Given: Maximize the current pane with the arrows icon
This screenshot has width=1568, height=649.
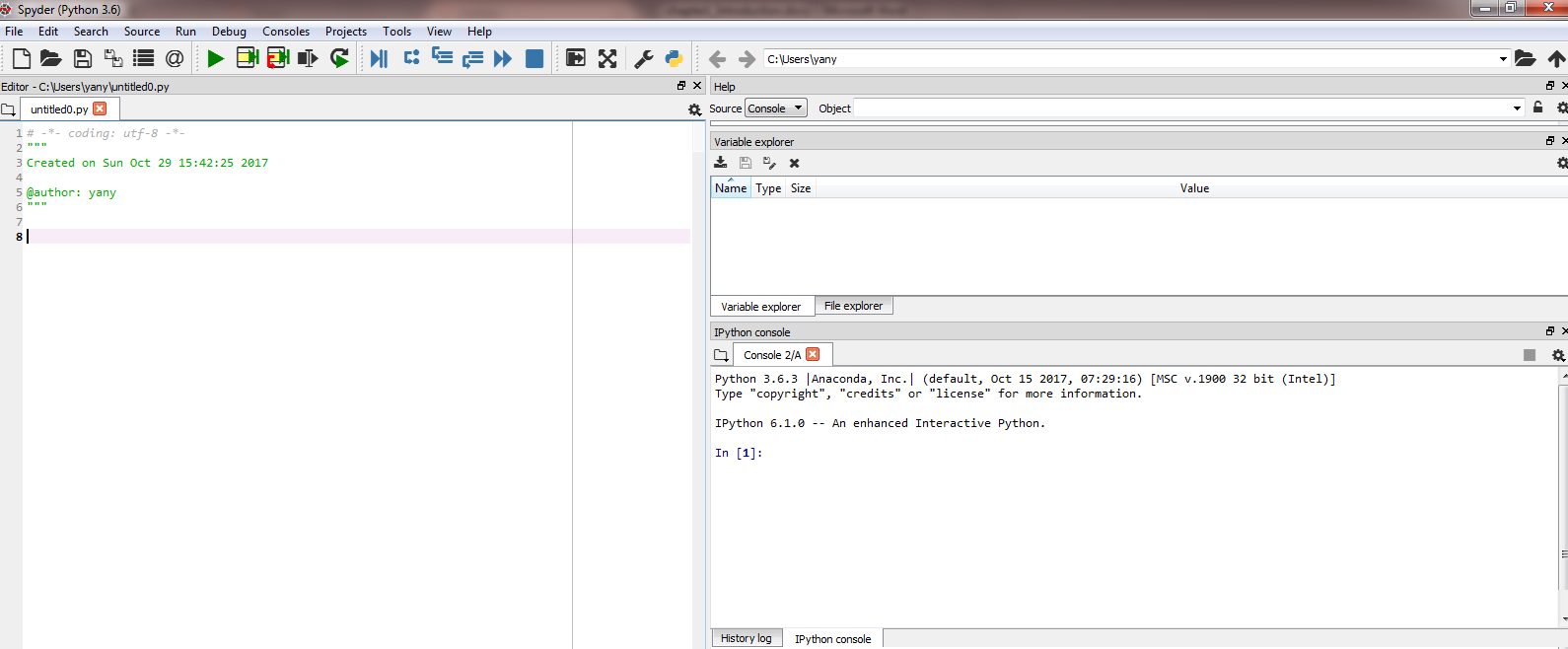Looking at the screenshot, I should click(607, 59).
